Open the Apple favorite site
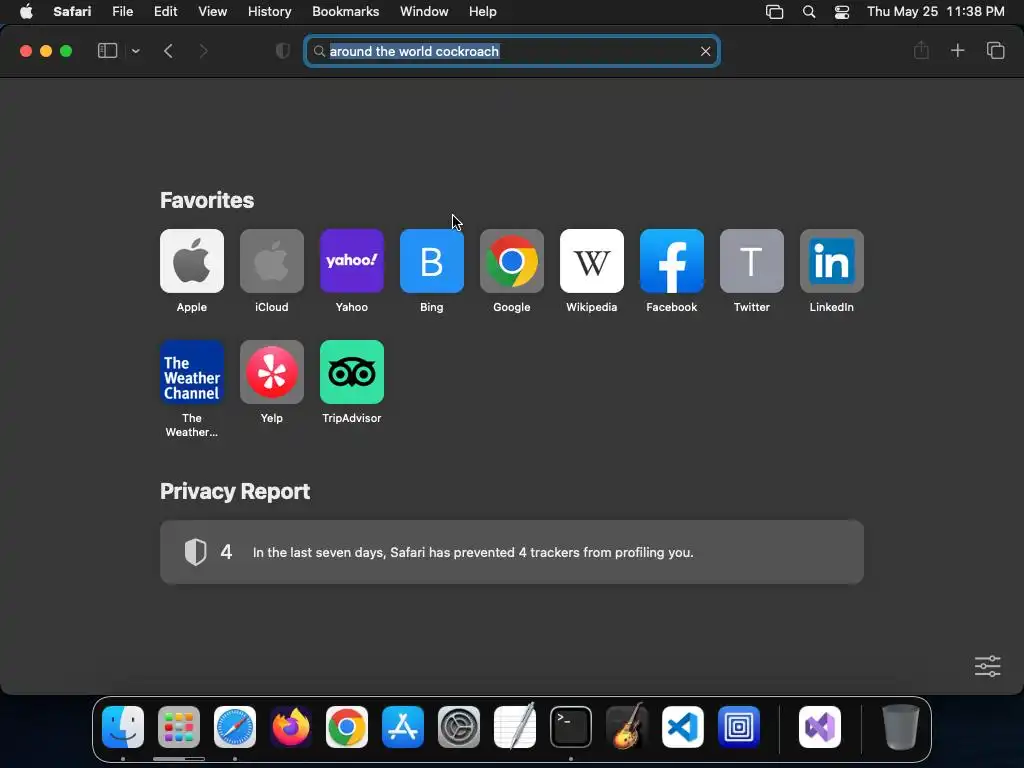Image resolution: width=1024 pixels, height=768 pixels. click(191, 261)
